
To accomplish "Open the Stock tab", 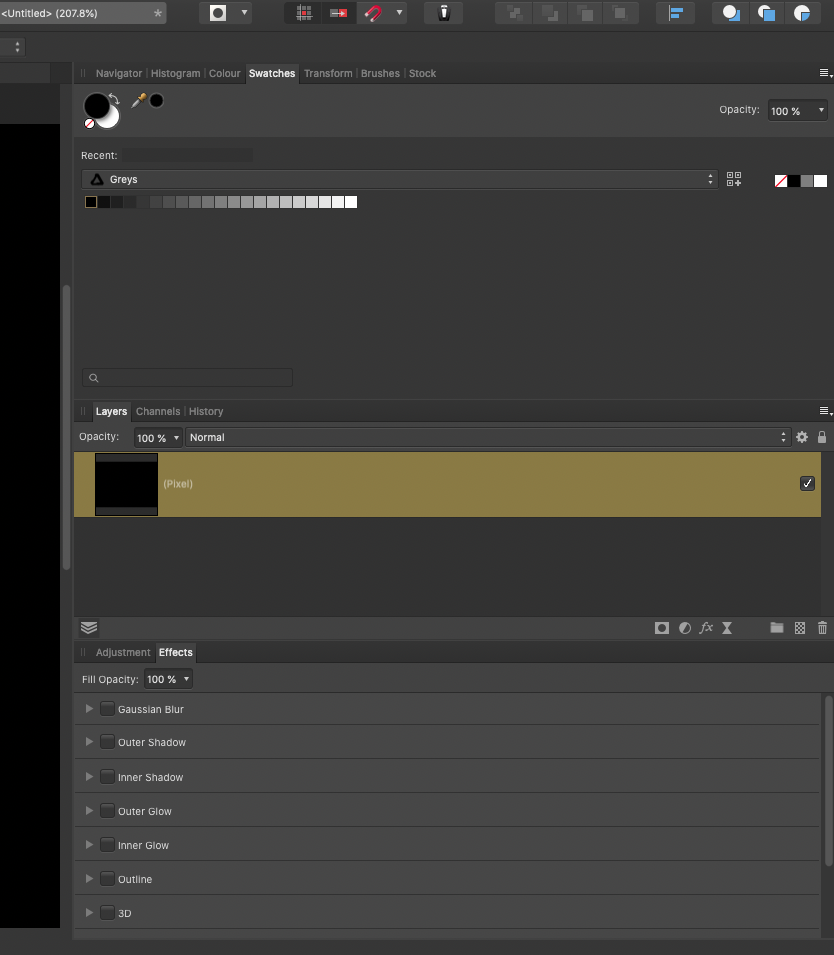I will [422, 73].
